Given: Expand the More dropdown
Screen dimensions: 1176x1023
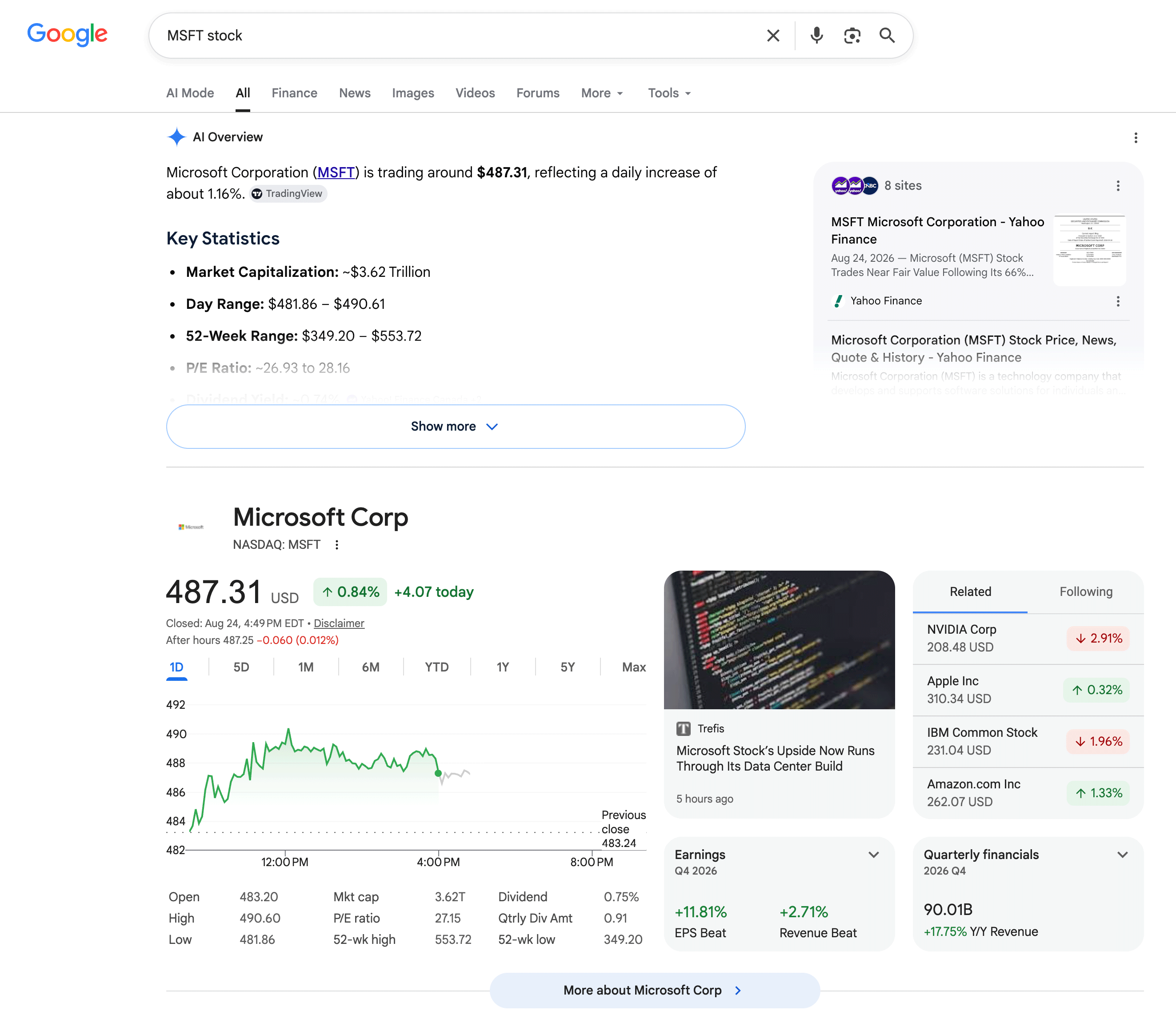Looking at the screenshot, I should pyautogui.click(x=602, y=93).
